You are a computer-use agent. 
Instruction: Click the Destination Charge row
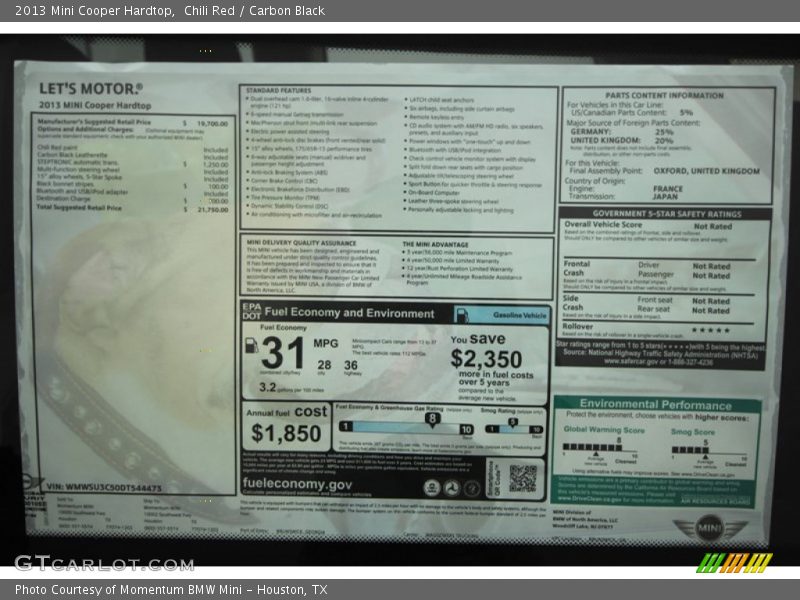[x=133, y=199]
